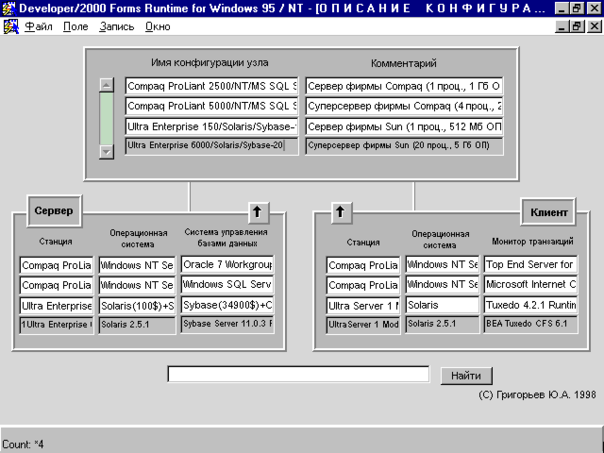Click server DBMS field 'Oracle 7 Workgroup'
604x453 pixels.
pyautogui.click(x=227, y=265)
